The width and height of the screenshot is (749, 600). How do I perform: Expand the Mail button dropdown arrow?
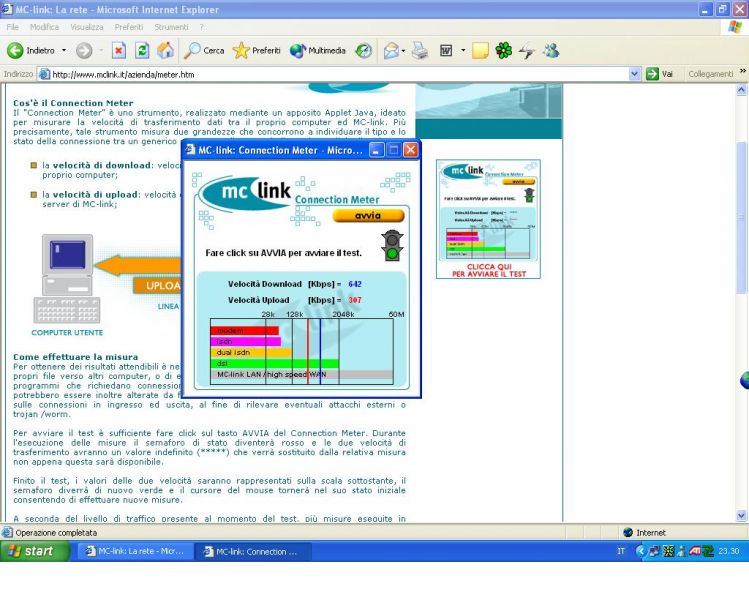404,50
